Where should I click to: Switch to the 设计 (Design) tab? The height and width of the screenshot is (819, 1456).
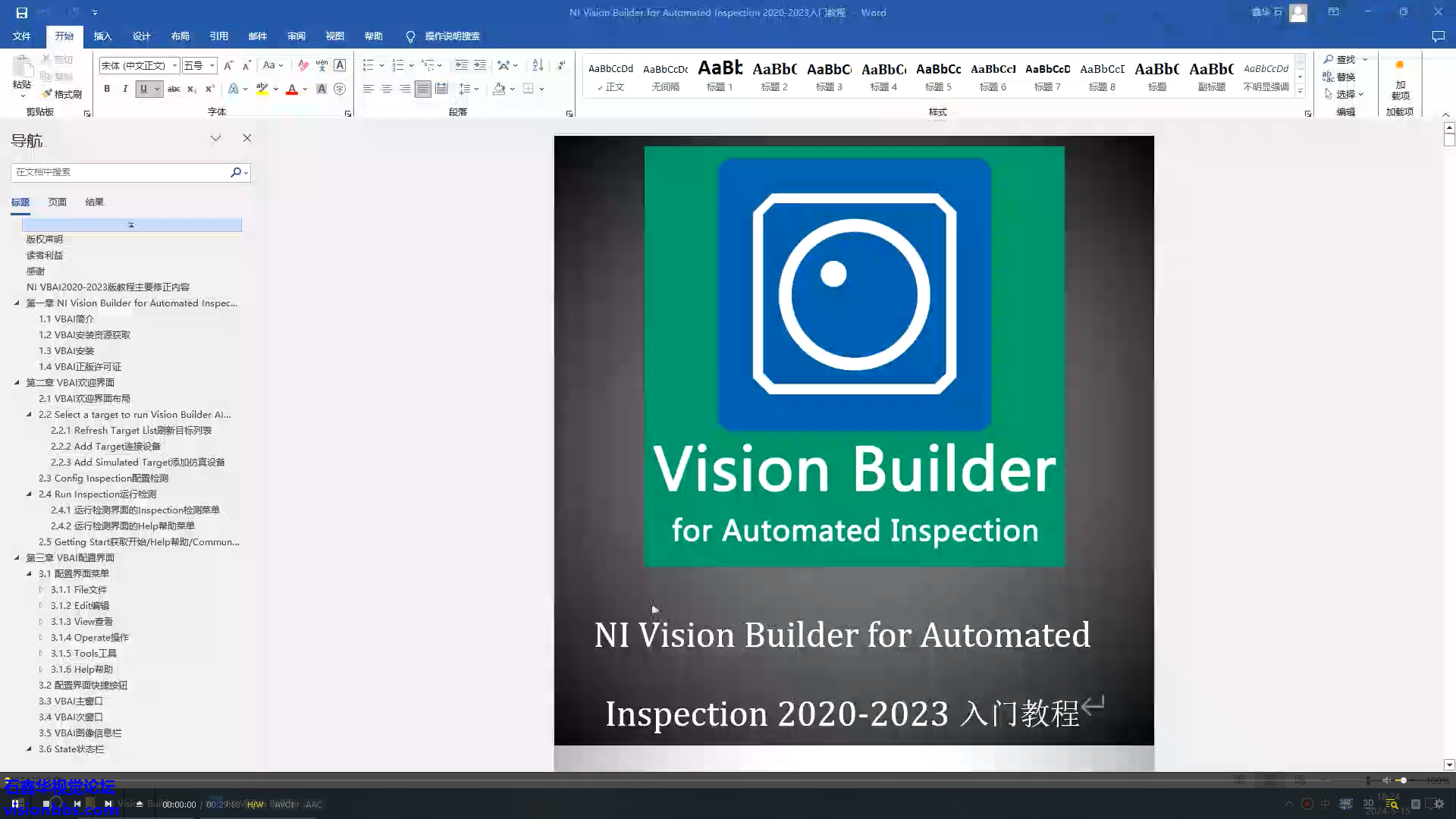tap(141, 36)
